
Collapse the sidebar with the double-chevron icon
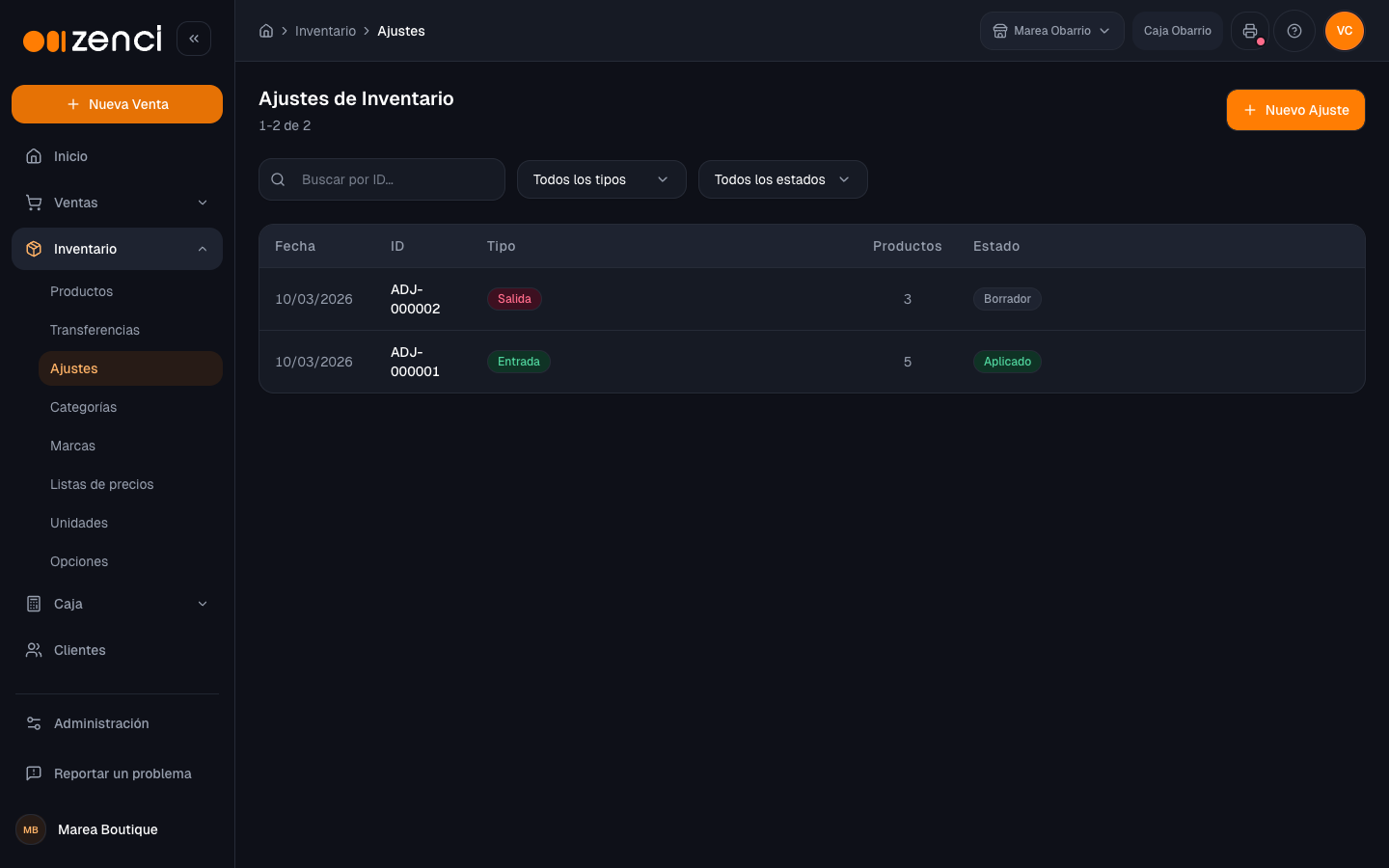pyautogui.click(x=194, y=39)
